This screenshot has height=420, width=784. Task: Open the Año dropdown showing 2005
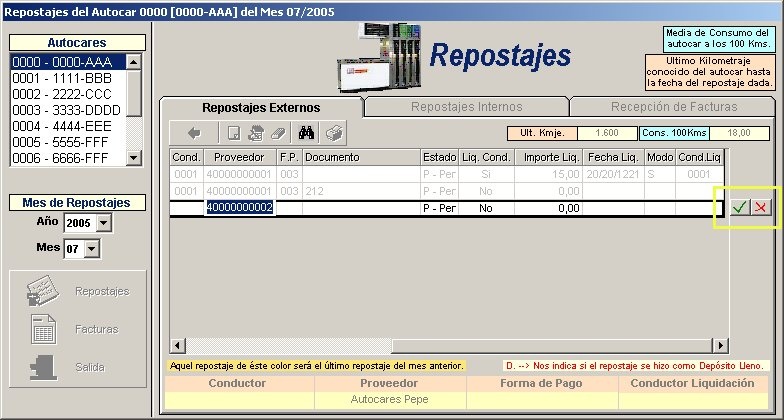[x=104, y=223]
